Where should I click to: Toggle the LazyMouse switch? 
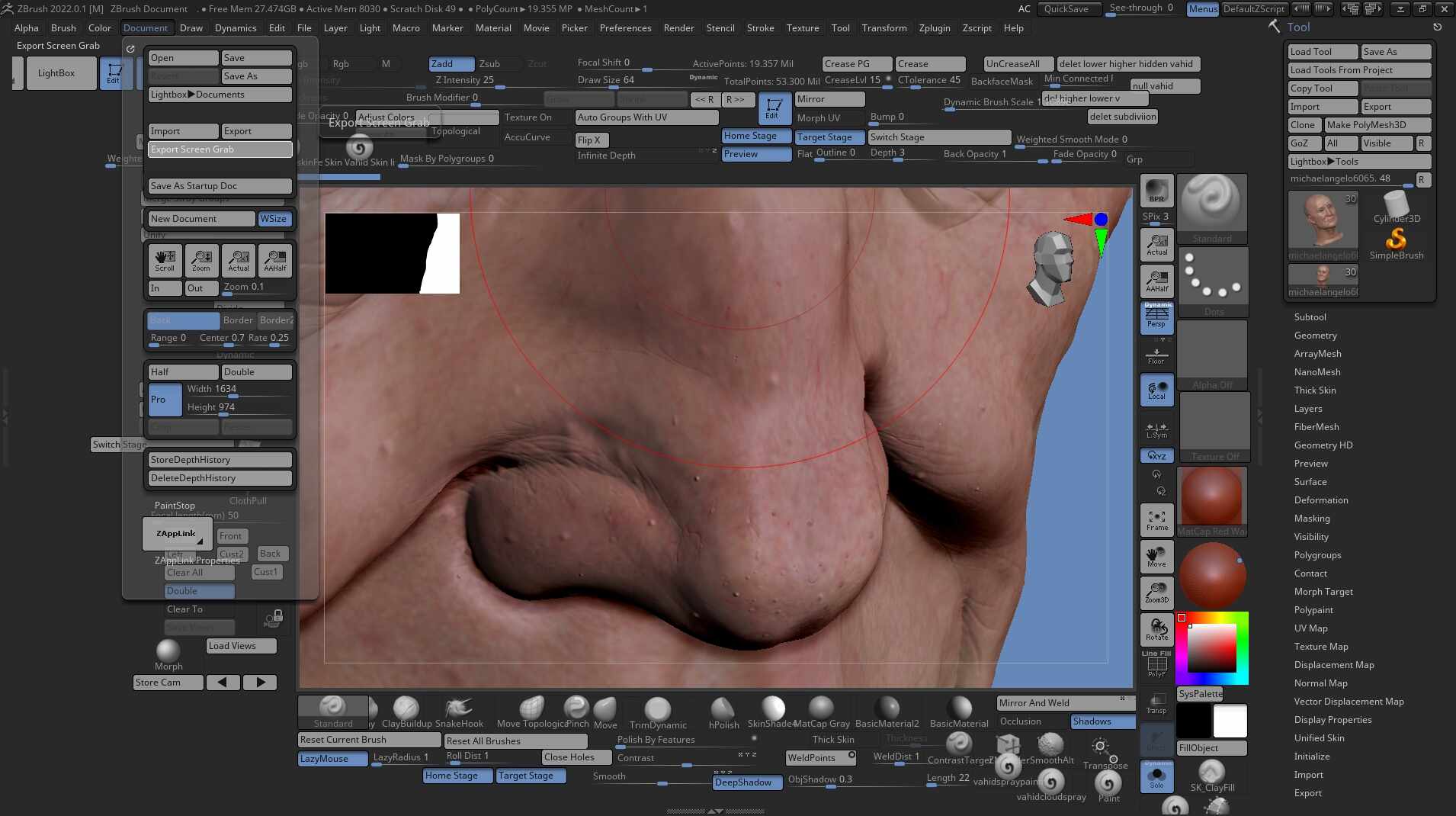click(x=332, y=759)
